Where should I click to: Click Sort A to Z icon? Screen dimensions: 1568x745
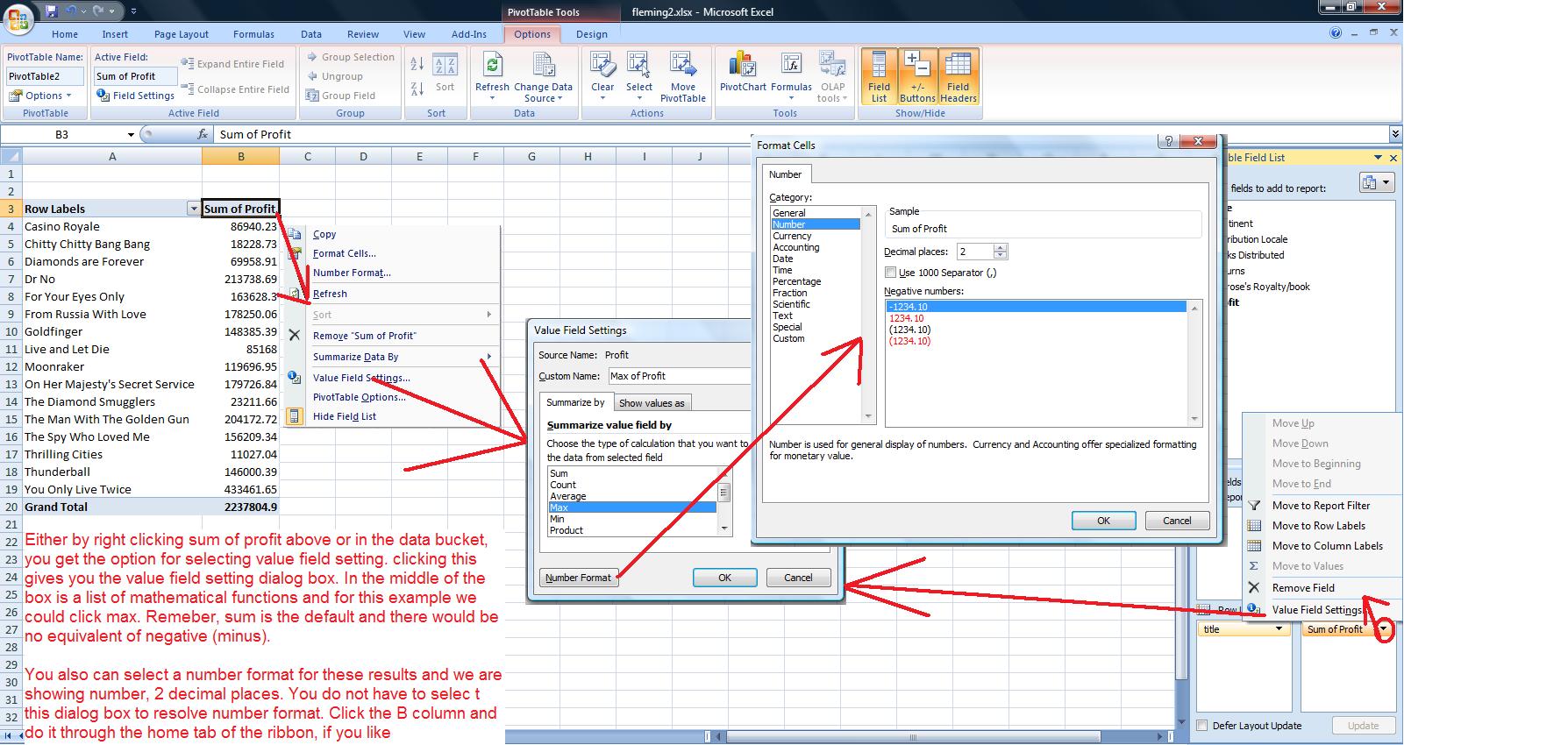[417, 64]
